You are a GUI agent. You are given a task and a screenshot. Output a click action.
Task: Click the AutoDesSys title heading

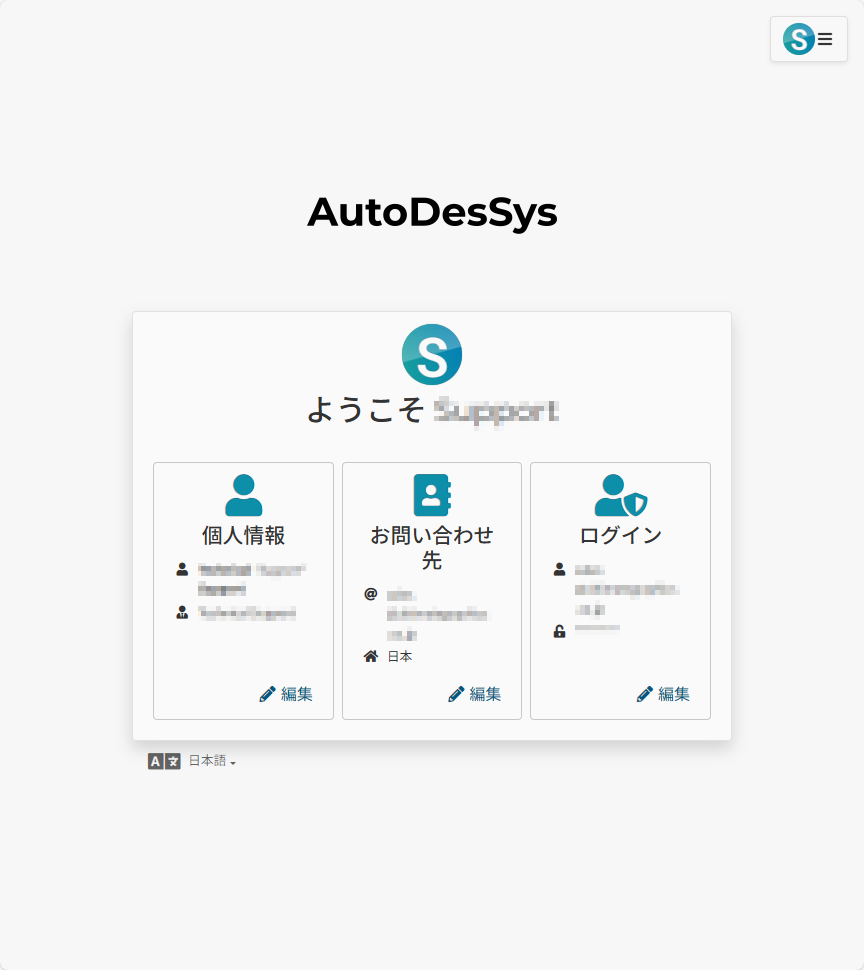point(432,212)
